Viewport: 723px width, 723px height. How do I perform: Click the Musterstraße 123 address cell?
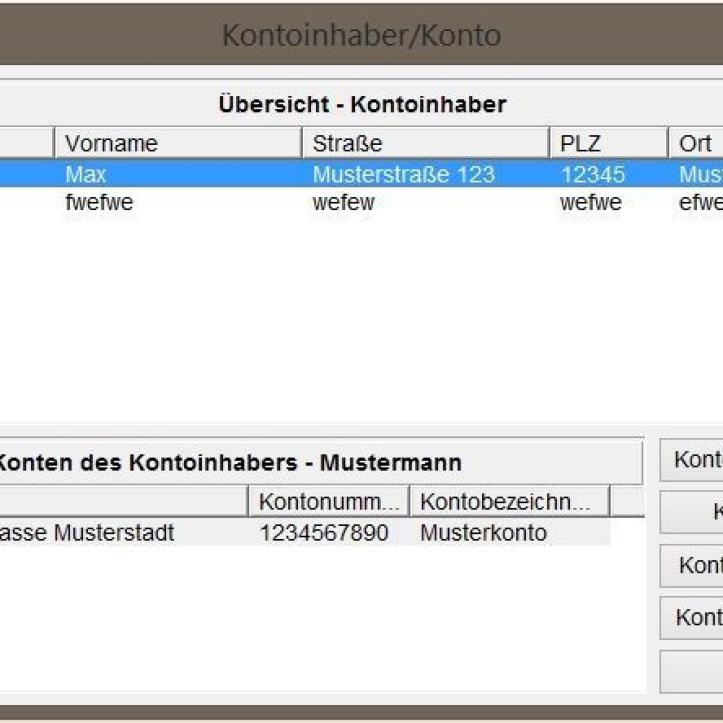click(x=403, y=175)
